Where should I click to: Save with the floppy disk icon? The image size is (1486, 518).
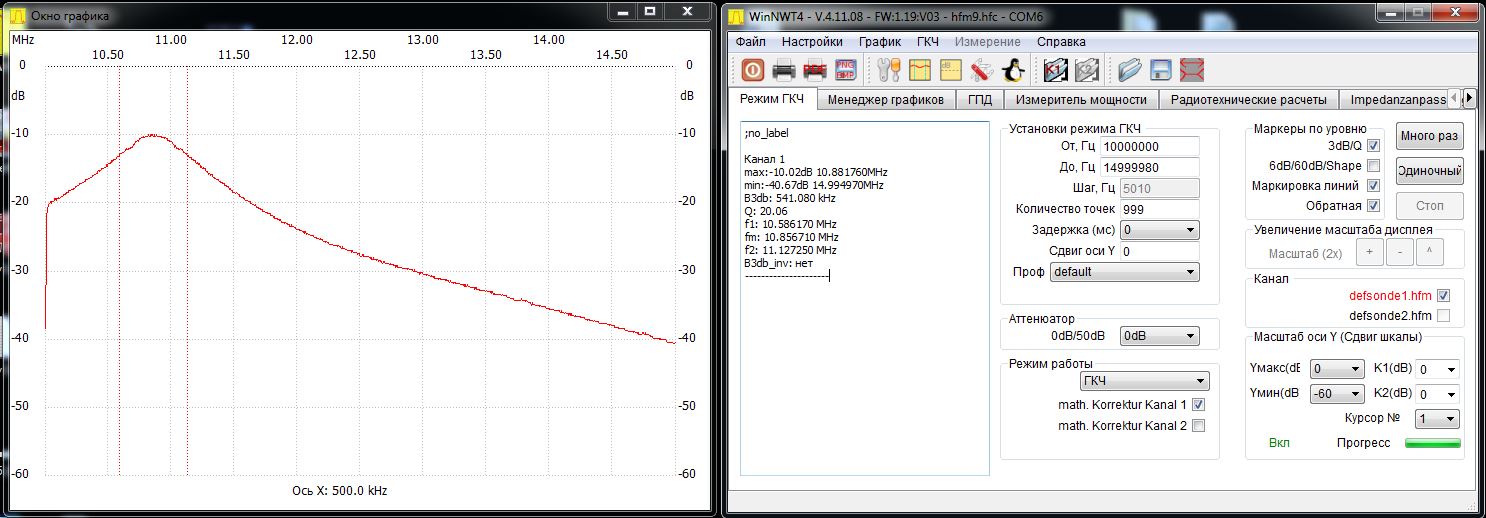pos(1160,70)
